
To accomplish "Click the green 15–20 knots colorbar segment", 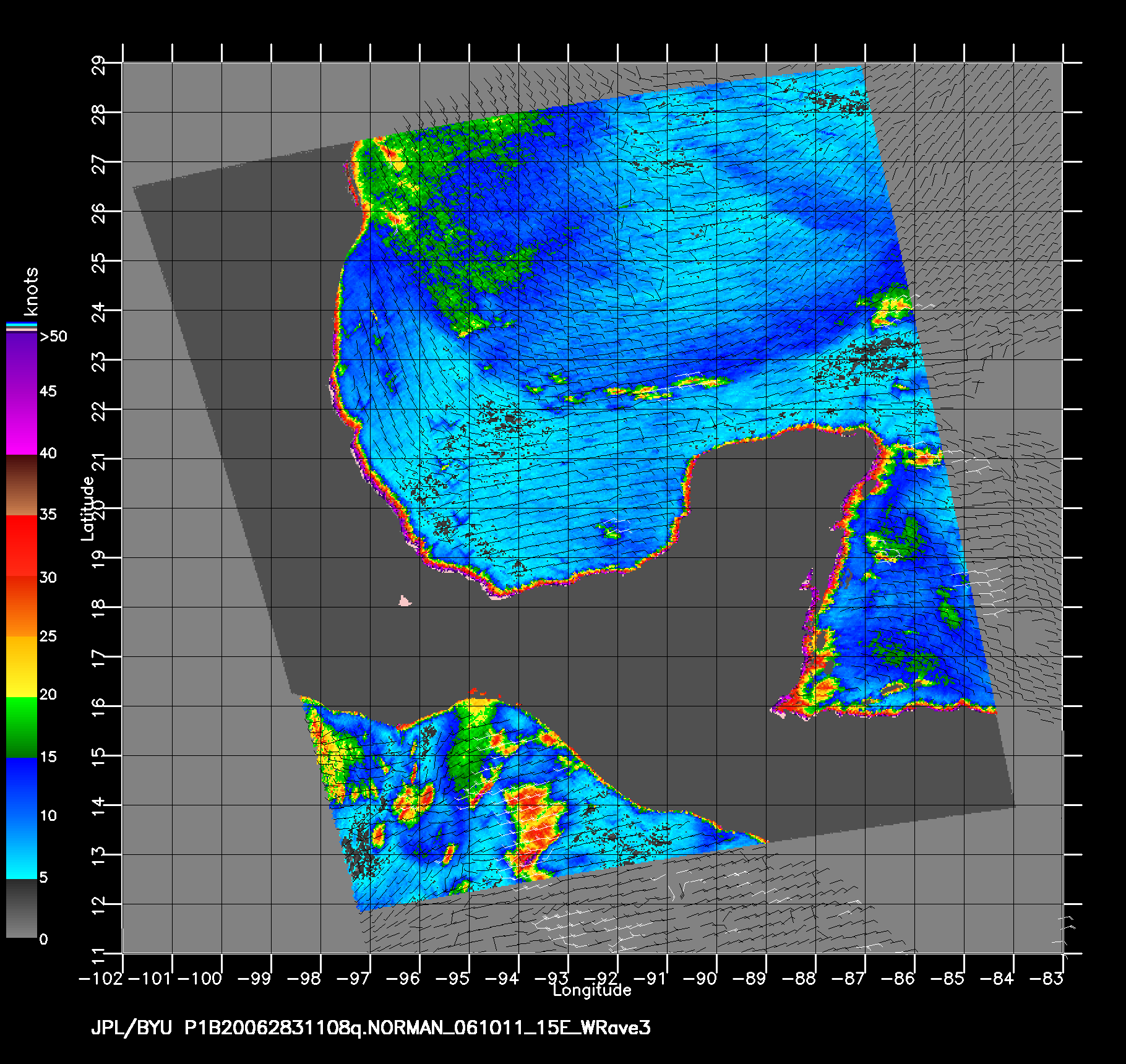I will (x=22, y=727).
